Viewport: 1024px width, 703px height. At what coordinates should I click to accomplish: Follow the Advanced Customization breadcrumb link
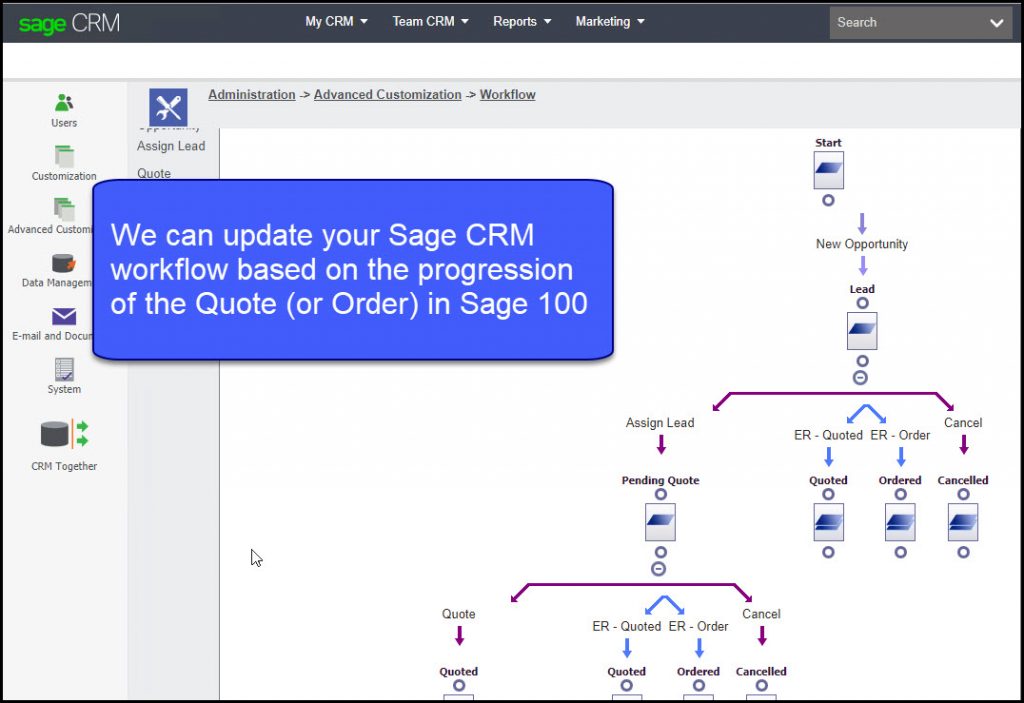pos(387,95)
